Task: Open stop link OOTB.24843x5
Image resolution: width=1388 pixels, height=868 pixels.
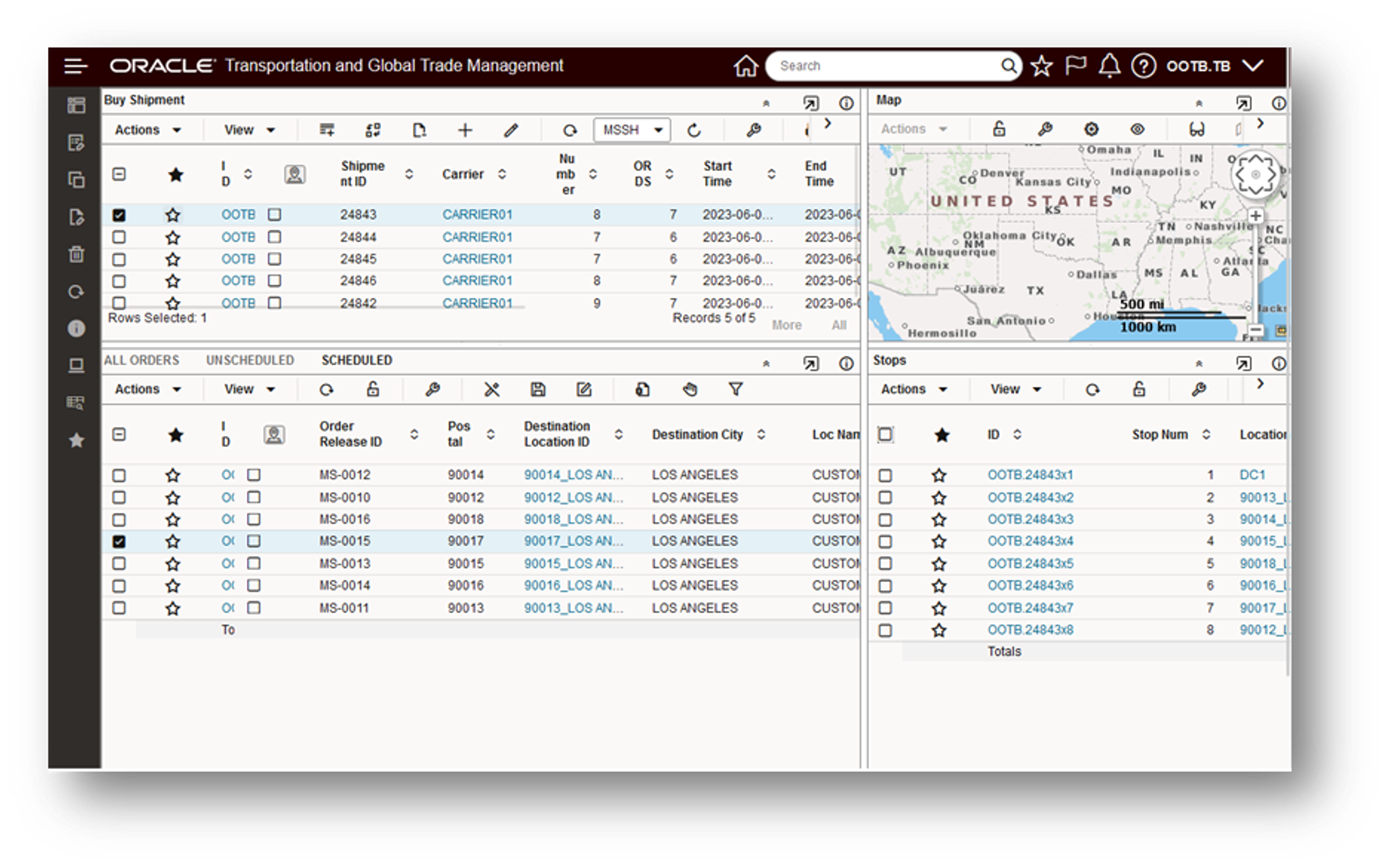Action: (x=1029, y=563)
